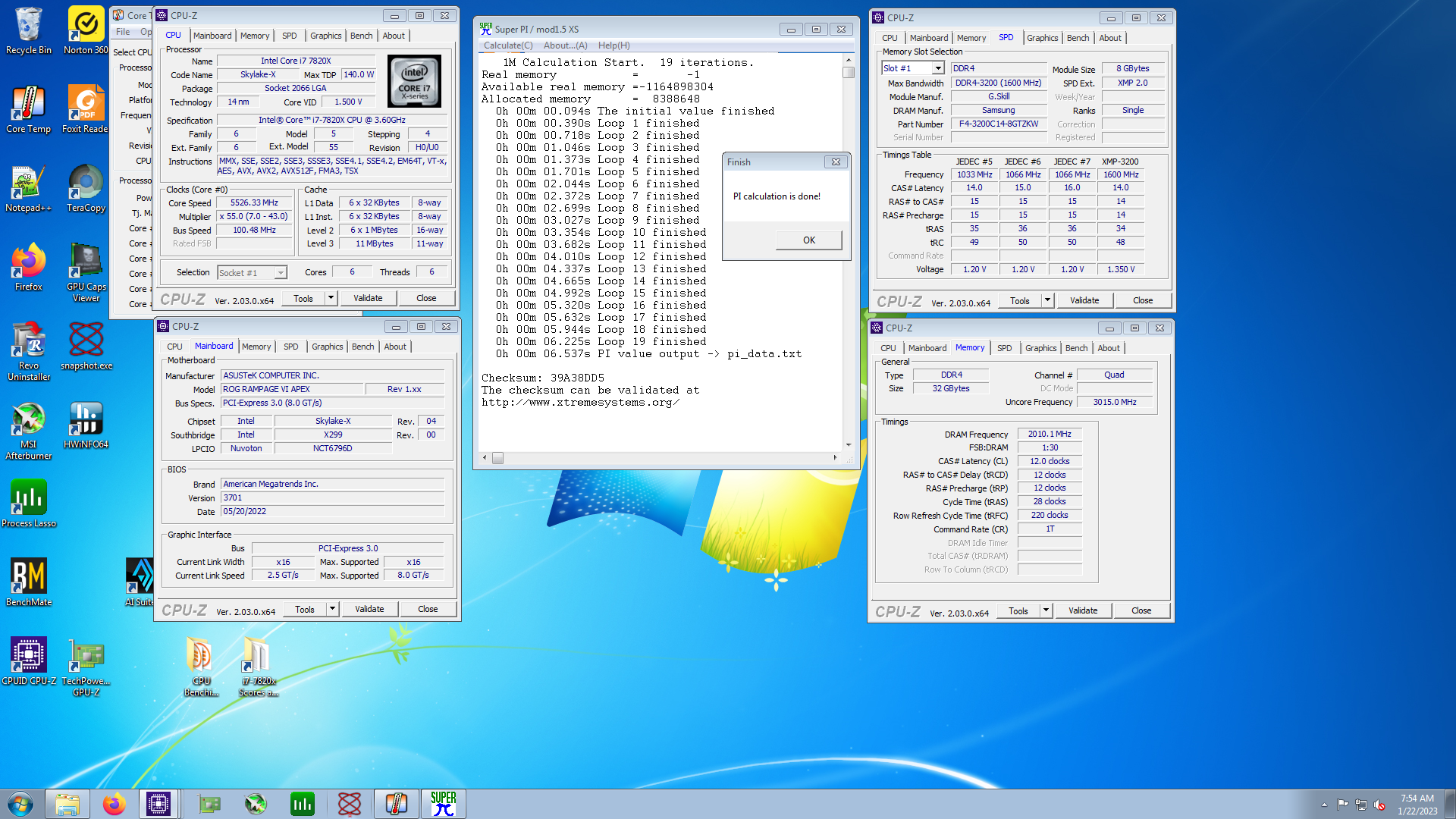The height and width of the screenshot is (819, 1456).
Task: Open TeraCopy desktop shortcut
Action: pyautogui.click(x=86, y=188)
